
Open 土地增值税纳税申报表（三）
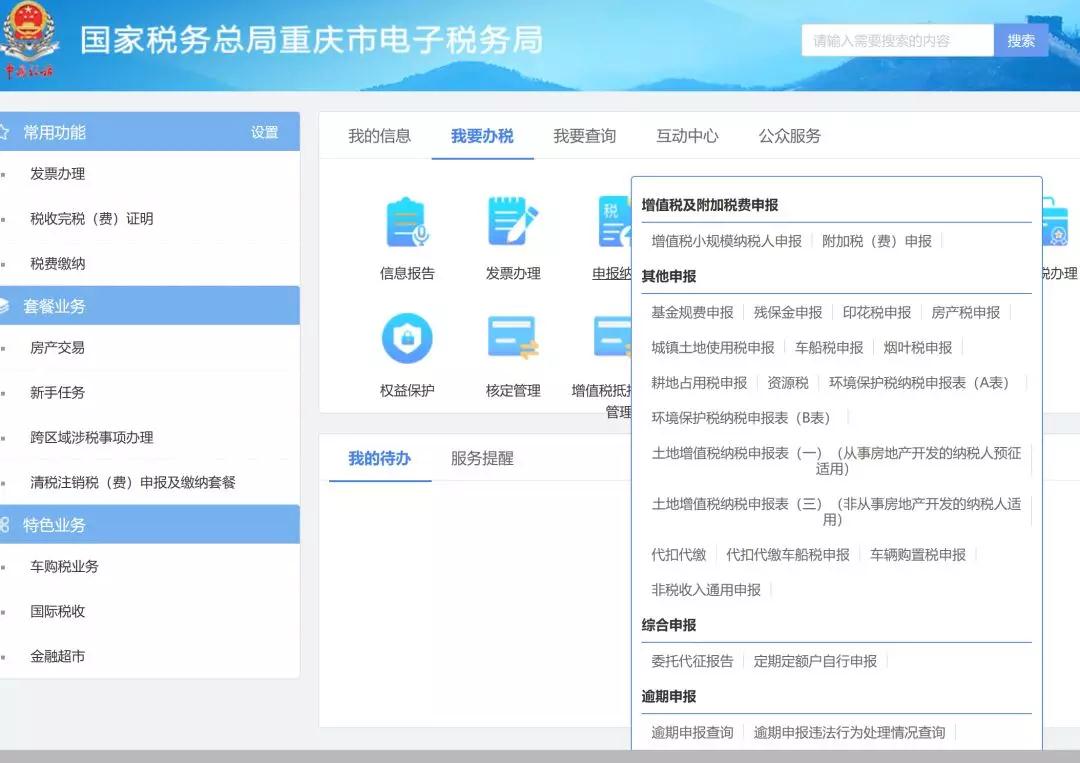[836, 511]
